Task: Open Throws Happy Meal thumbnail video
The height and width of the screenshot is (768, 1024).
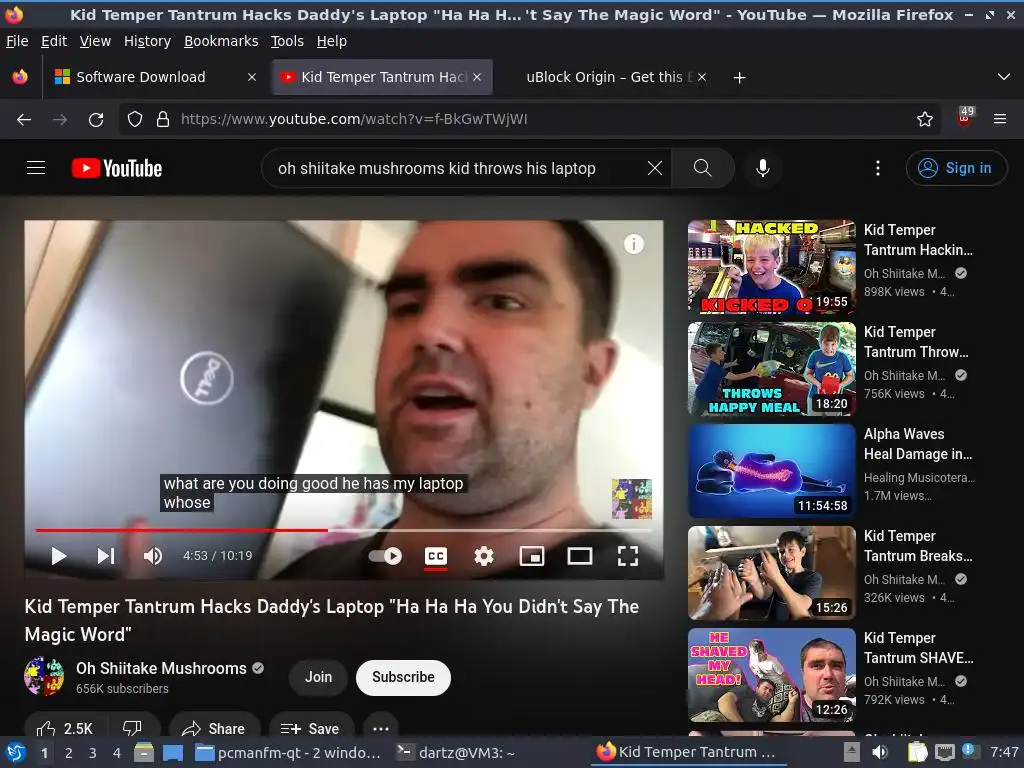Action: click(771, 368)
